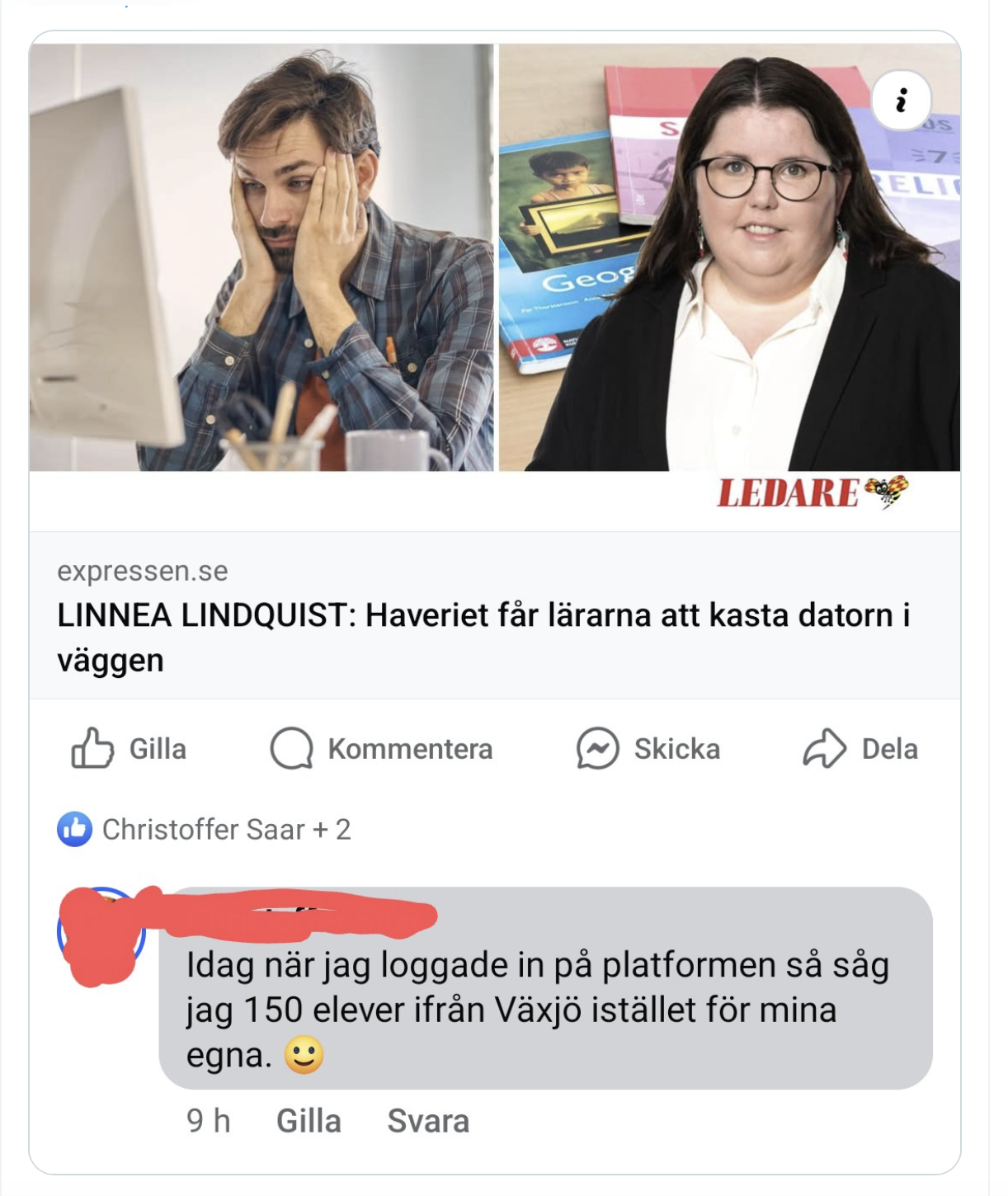Click the commenter's redacted profile picture
This screenshot has height=1196, width=1008.
(101, 933)
